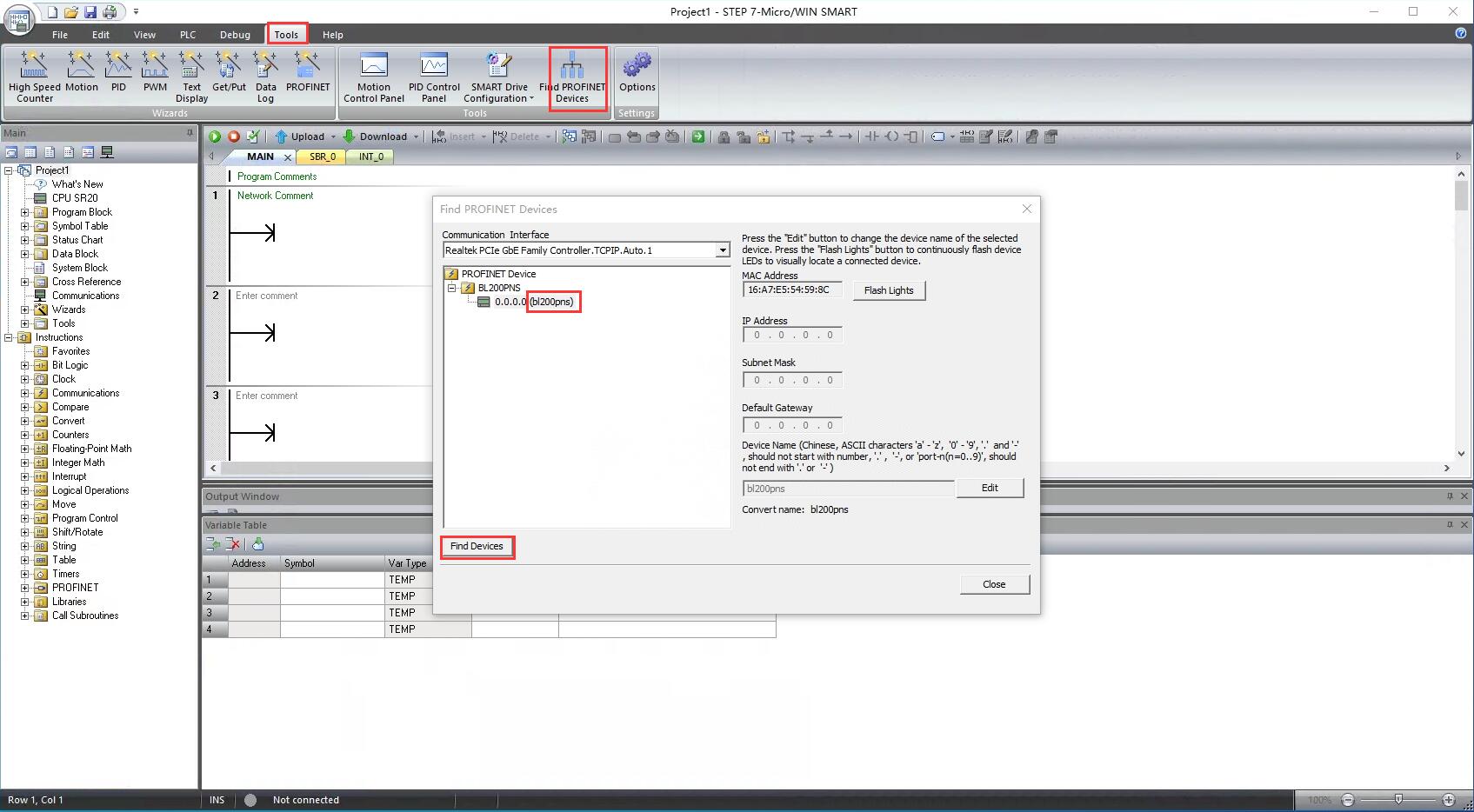1474x812 pixels.
Task: Open the File menu
Action: [x=60, y=35]
